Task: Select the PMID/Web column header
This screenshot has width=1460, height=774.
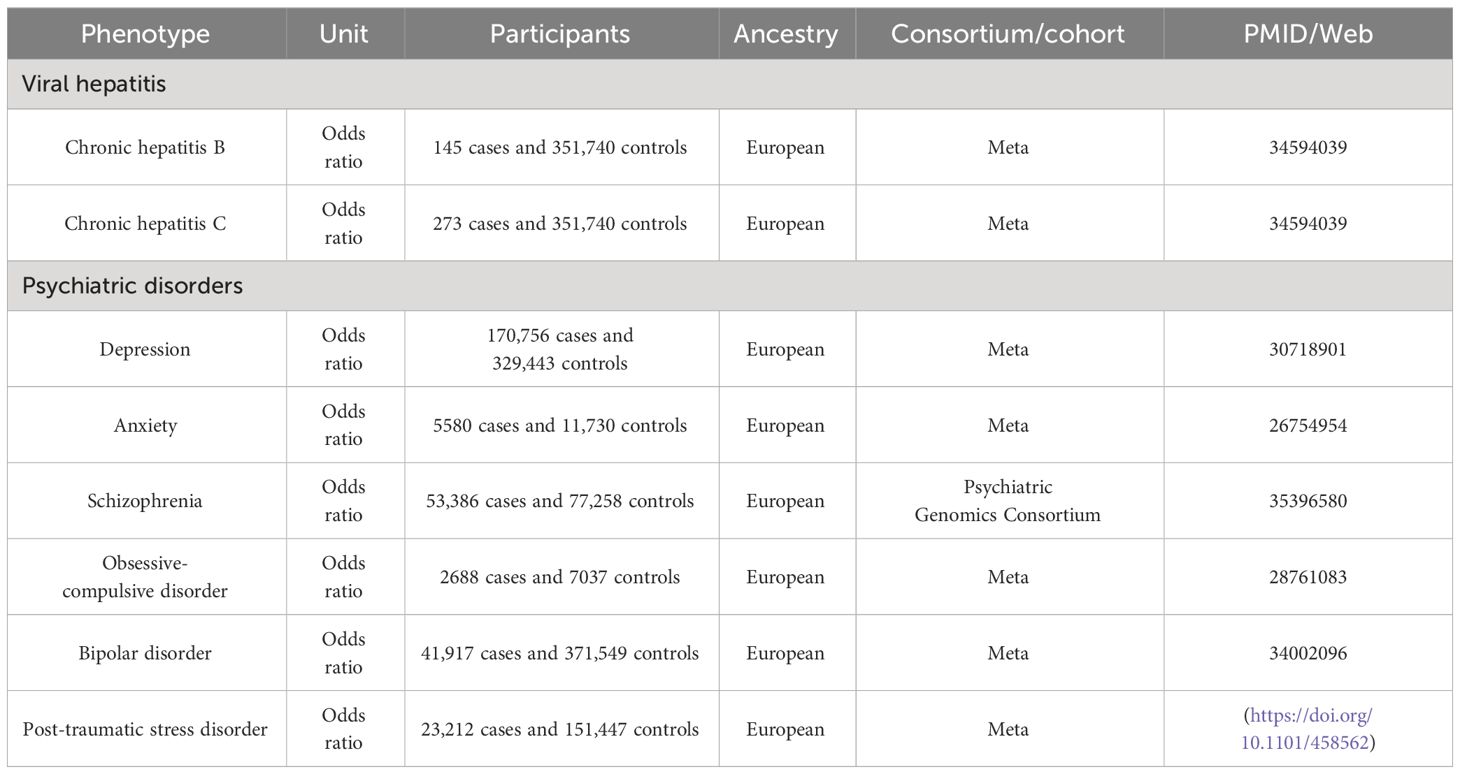Action: click(x=1308, y=34)
